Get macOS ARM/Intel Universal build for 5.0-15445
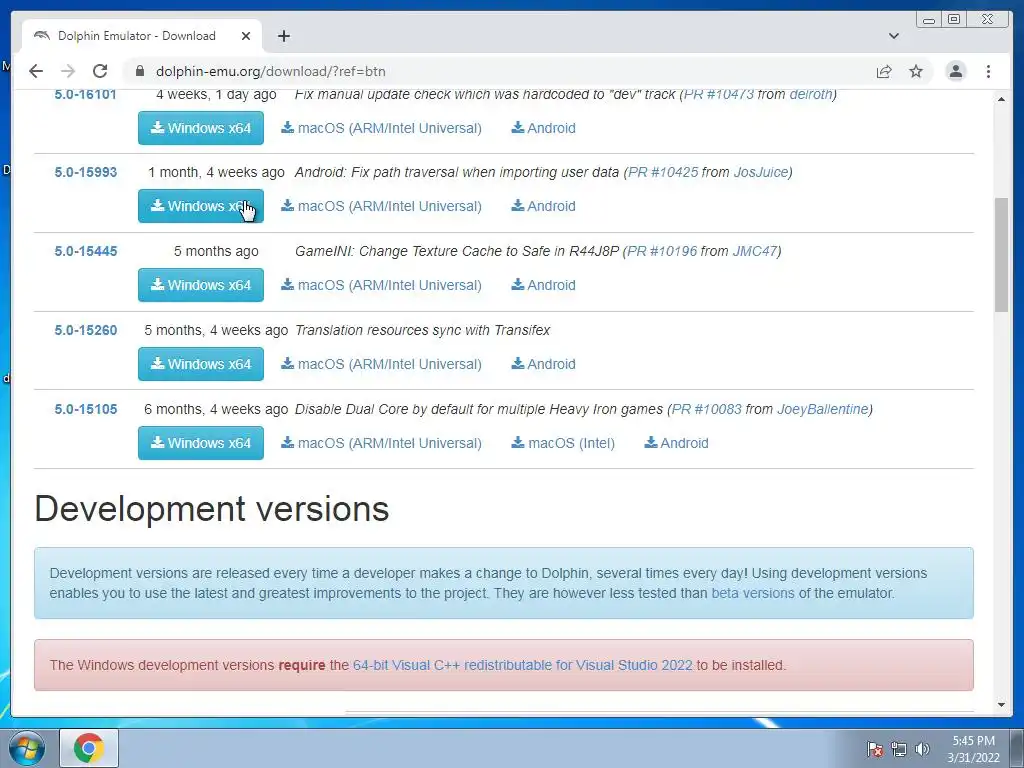 coord(381,285)
